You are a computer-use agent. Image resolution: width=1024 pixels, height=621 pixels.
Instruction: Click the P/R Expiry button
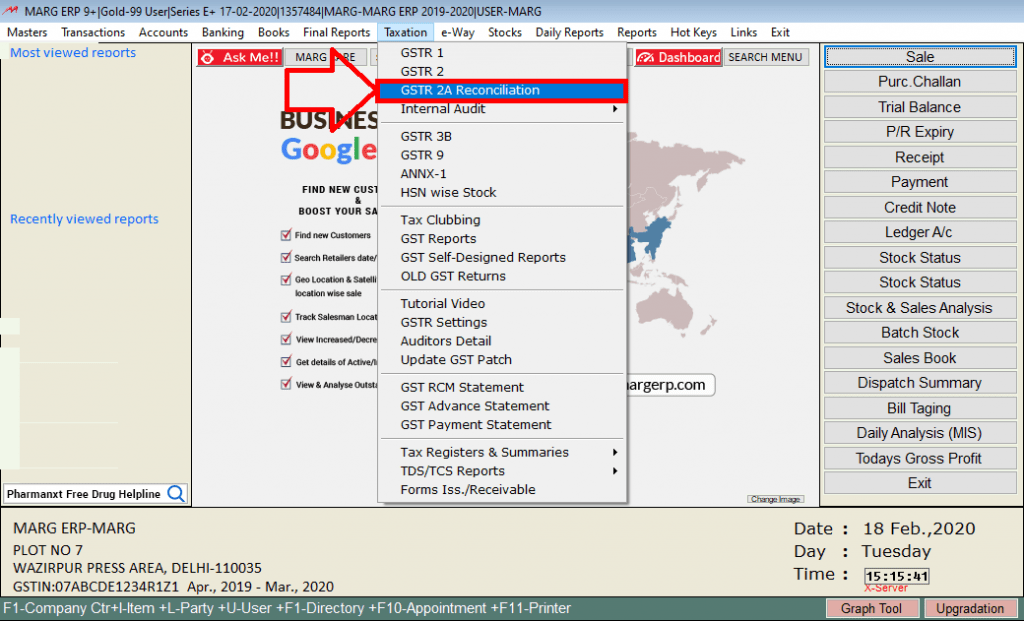point(920,132)
